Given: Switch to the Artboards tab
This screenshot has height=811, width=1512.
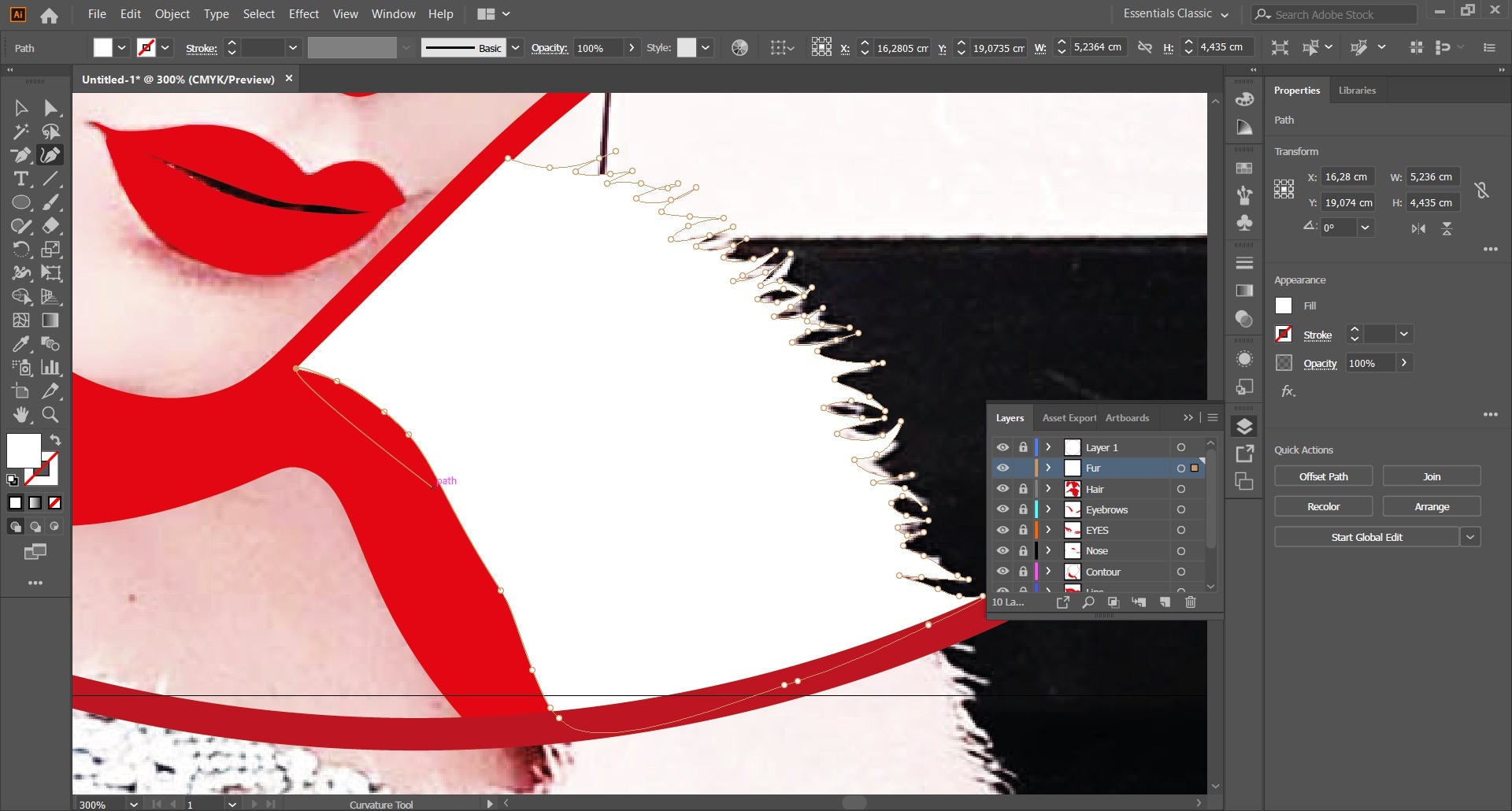Looking at the screenshot, I should pos(1127,418).
